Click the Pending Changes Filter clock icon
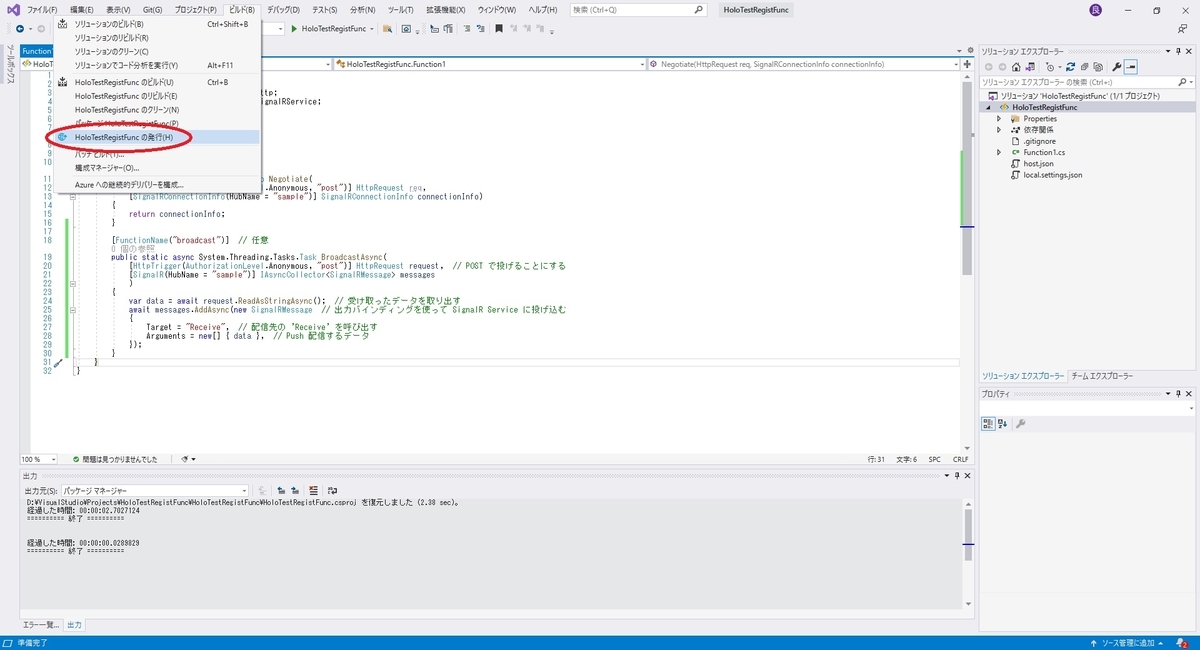 click(1050, 67)
